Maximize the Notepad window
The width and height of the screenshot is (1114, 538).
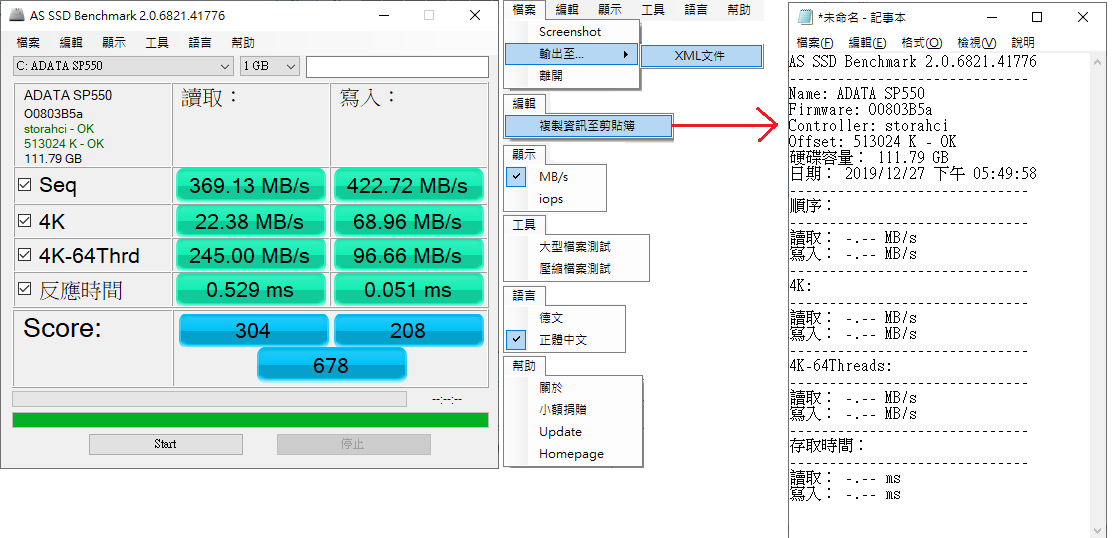click(x=1037, y=17)
